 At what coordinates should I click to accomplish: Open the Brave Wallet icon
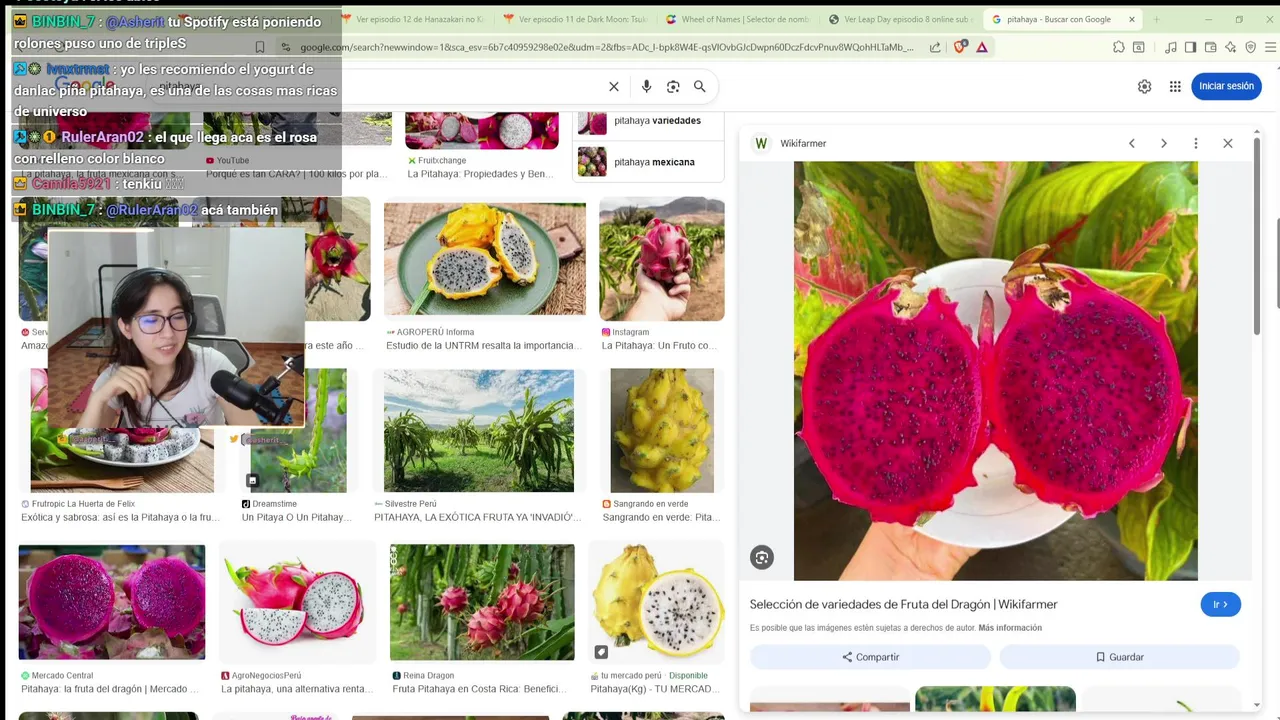1210,47
